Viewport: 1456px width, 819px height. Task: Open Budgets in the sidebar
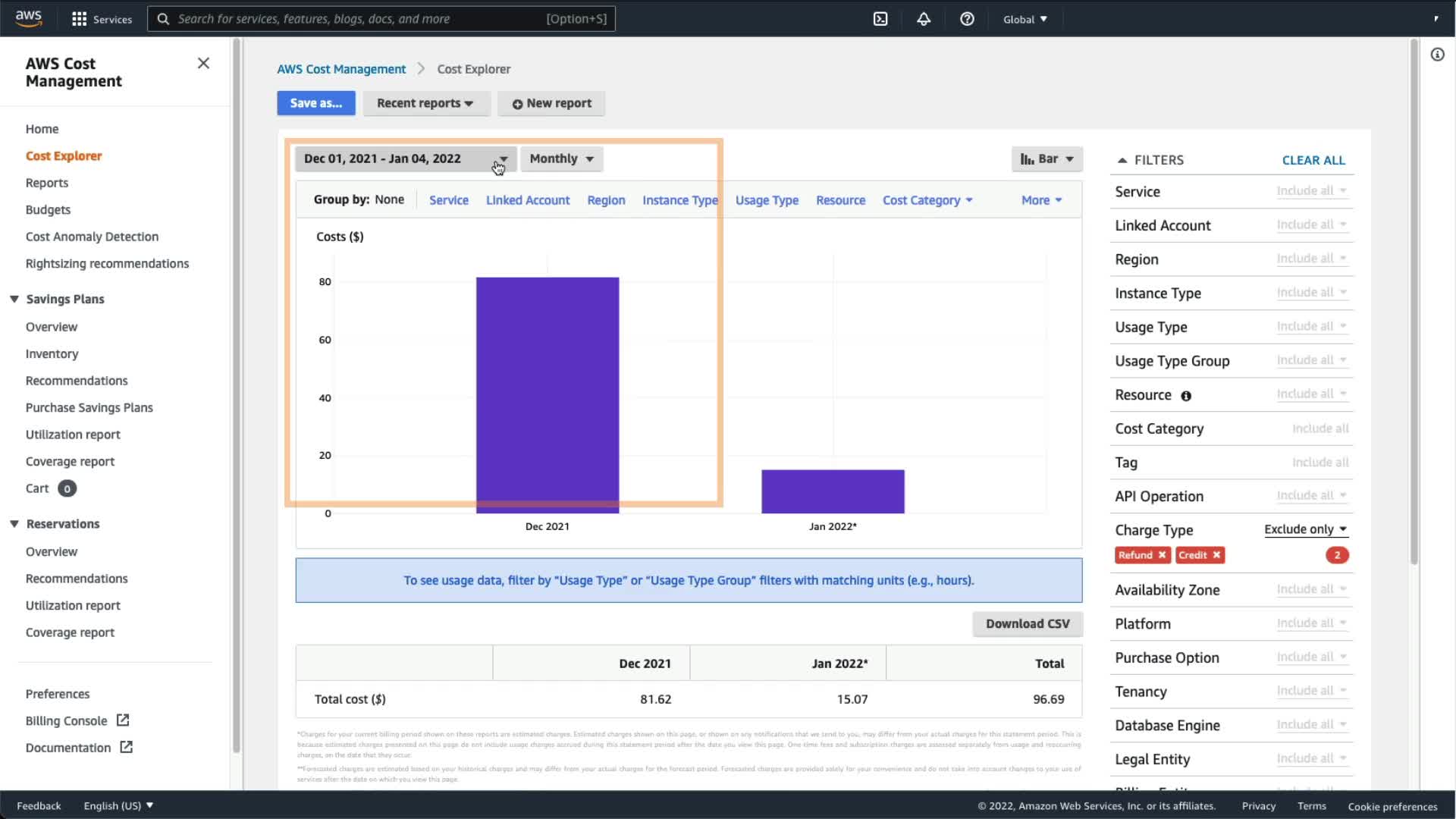pyautogui.click(x=48, y=209)
